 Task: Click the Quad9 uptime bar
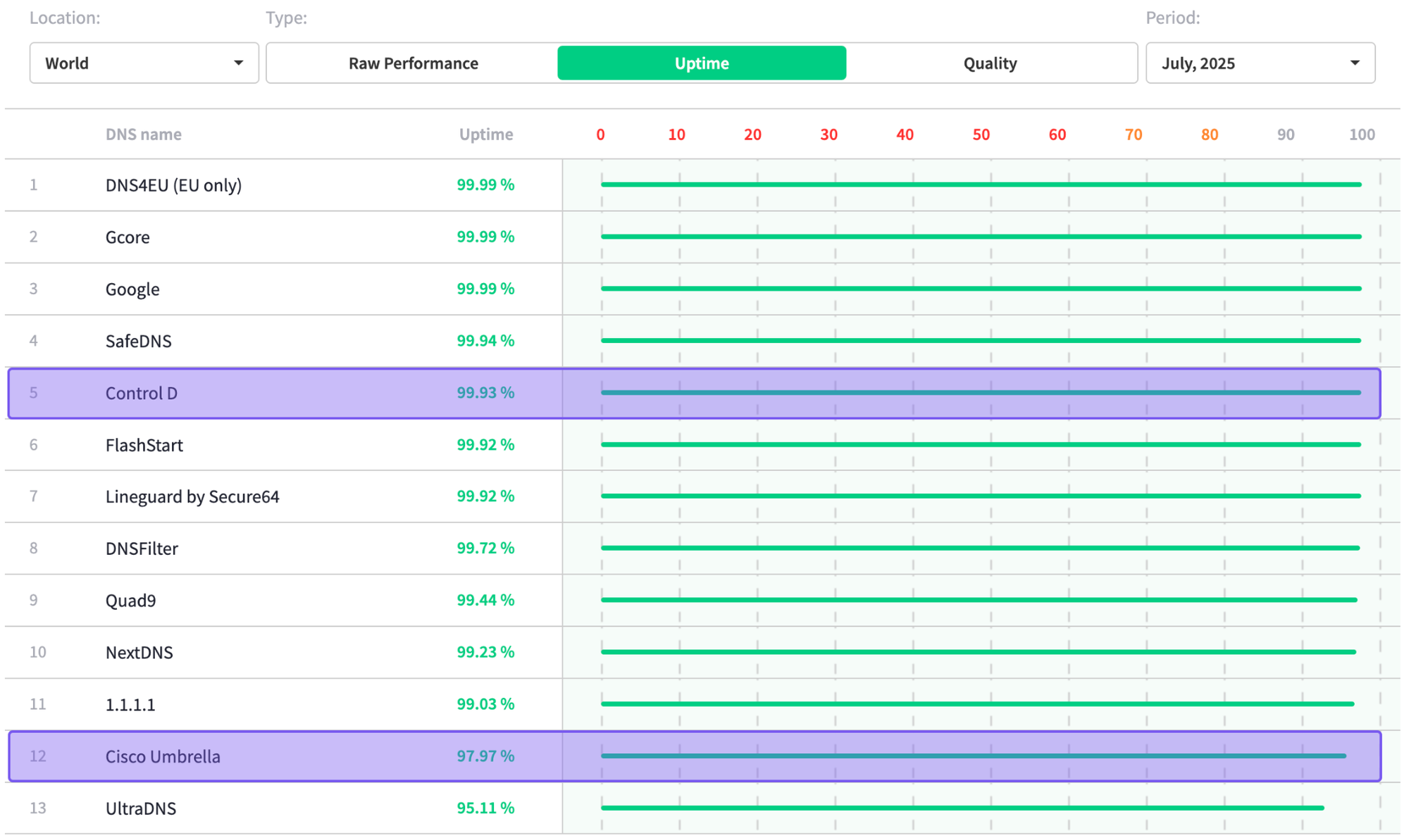coord(979,601)
